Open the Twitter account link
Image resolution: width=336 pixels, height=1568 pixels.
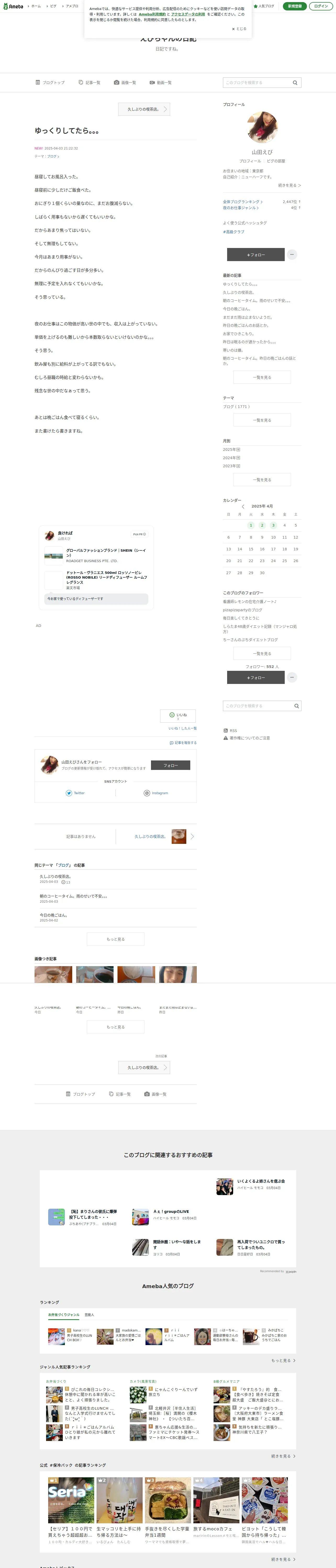[x=76, y=793]
